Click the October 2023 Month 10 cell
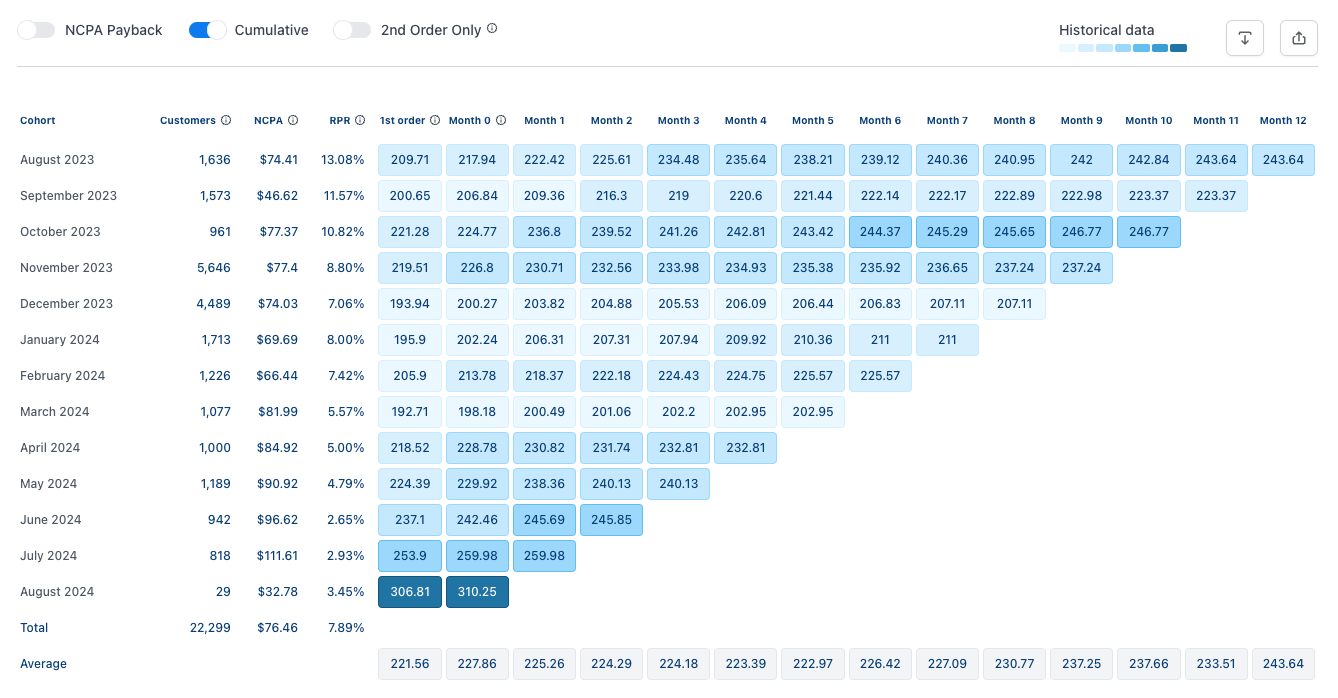Viewport: 1338px width, 698px height. 1148,232
